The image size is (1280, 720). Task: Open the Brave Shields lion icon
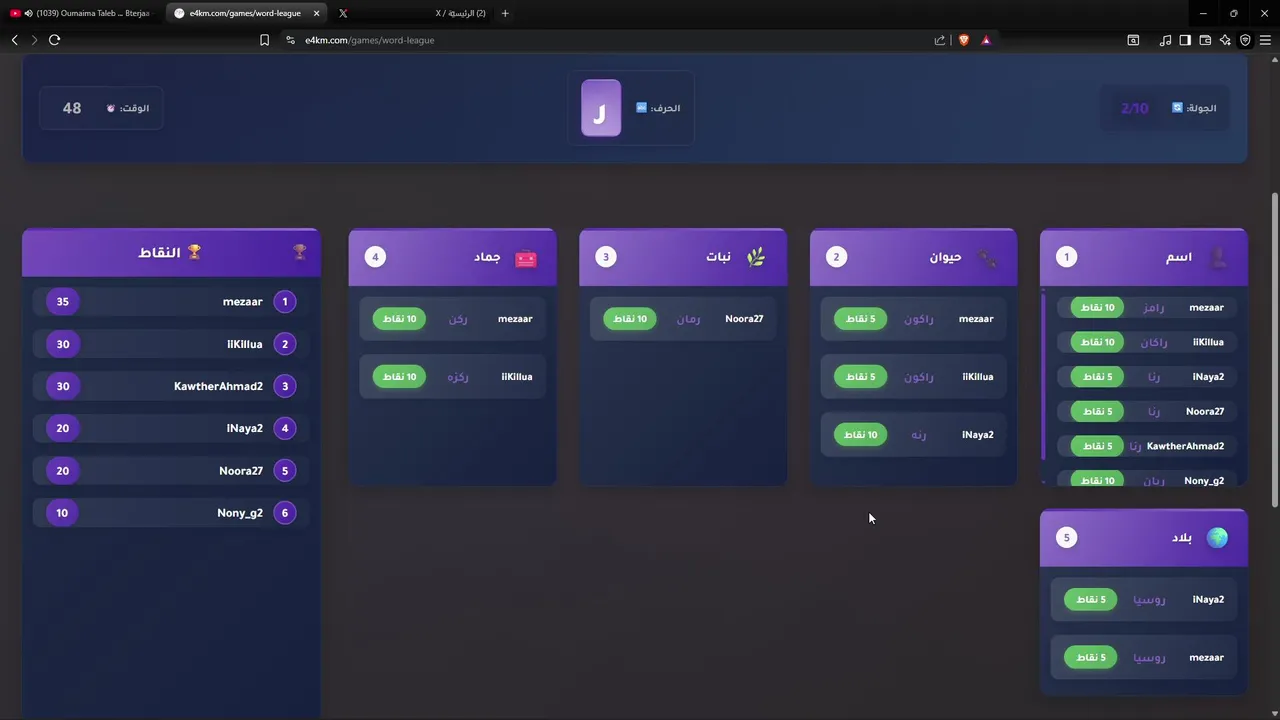964,40
